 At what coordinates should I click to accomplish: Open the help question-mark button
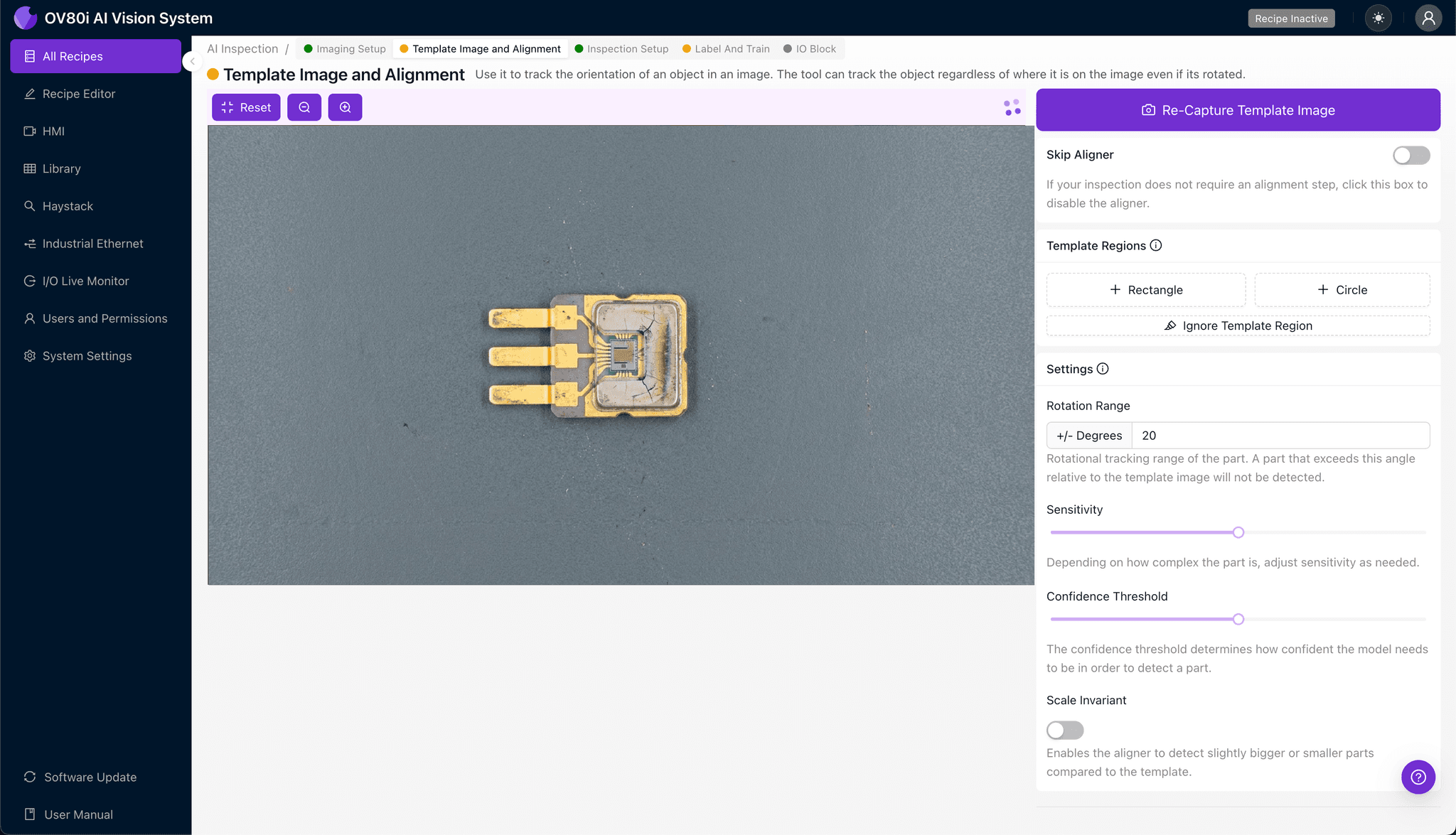click(x=1418, y=777)
